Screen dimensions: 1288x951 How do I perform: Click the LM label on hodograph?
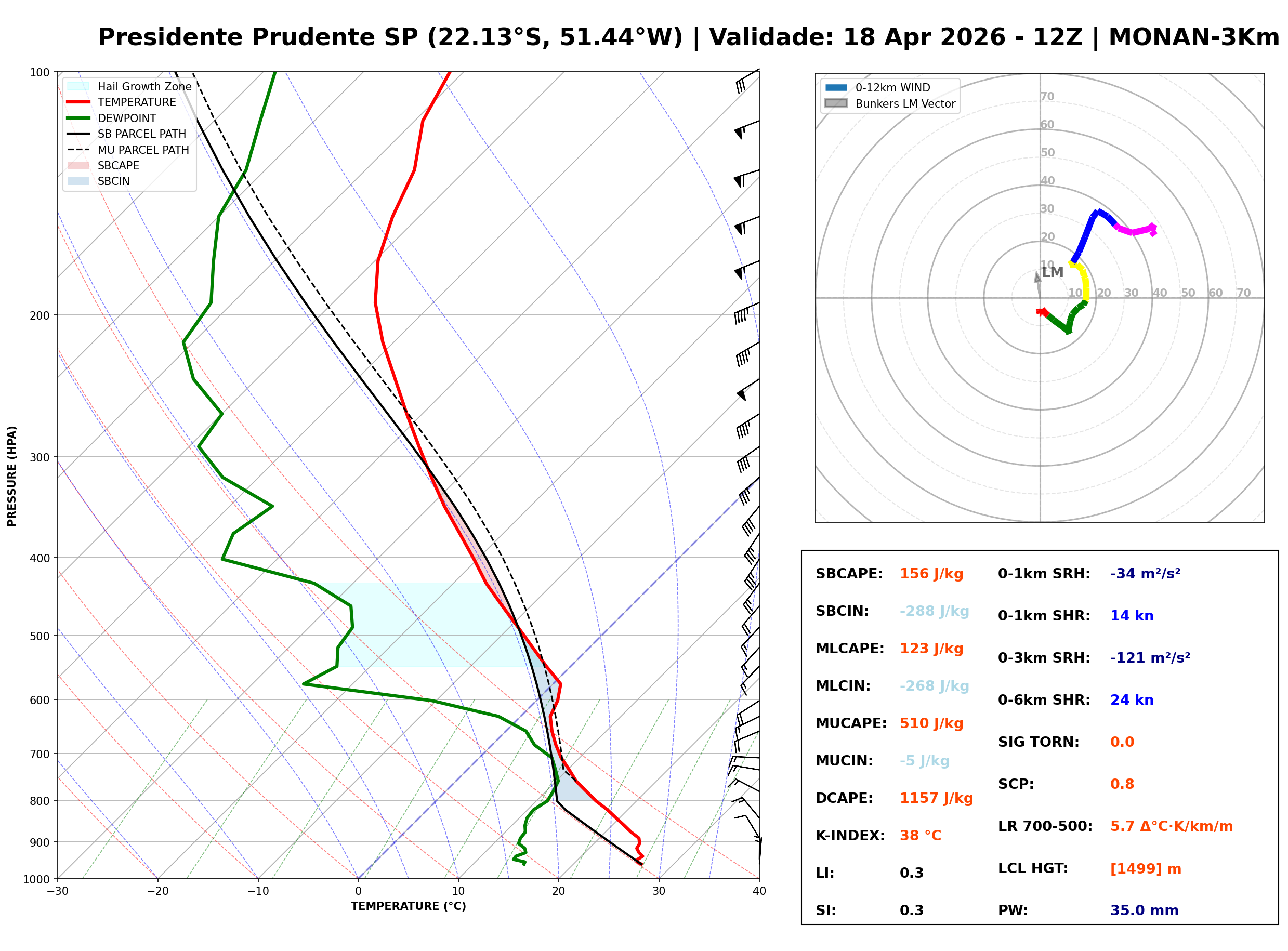tap(1053, 272)
